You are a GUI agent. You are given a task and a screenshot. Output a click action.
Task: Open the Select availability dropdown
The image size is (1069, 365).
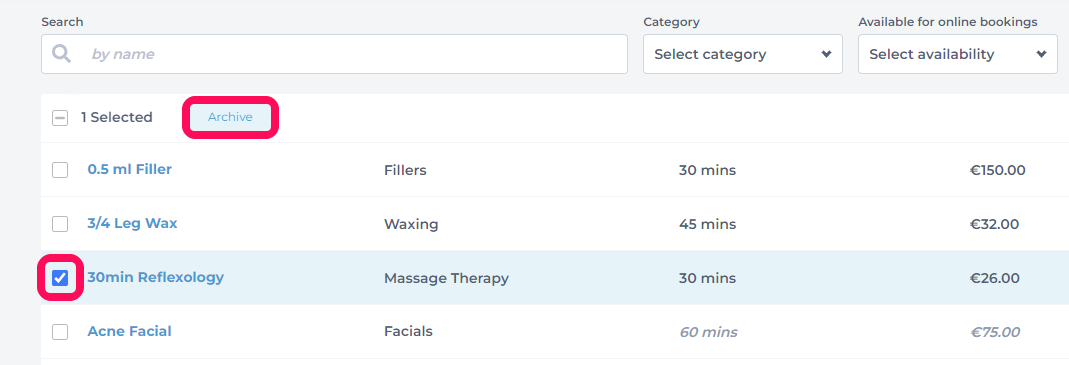[958, 54]
